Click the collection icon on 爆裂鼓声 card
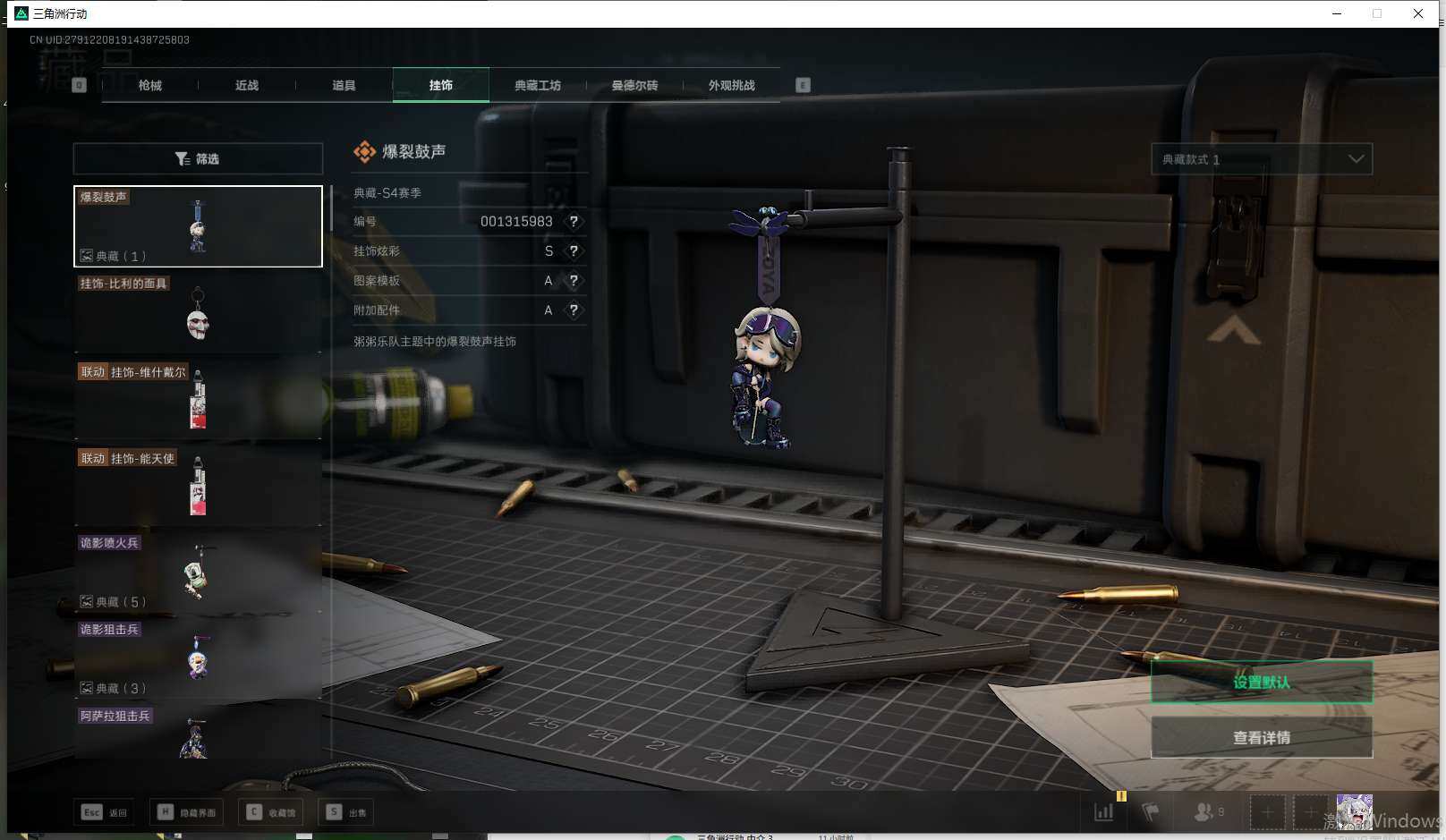This screenshot has width=1446, height=840. [x=87, y=256]
